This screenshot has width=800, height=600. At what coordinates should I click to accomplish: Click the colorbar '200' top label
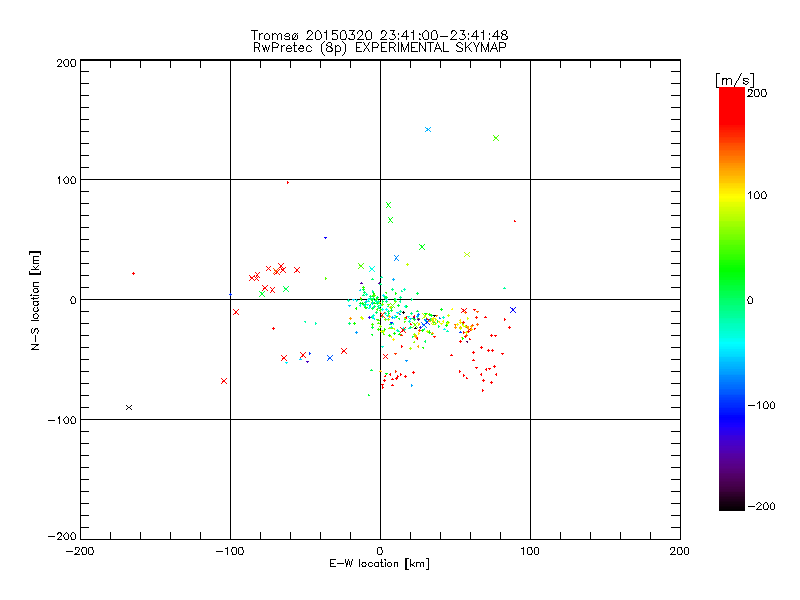(757, 93)
